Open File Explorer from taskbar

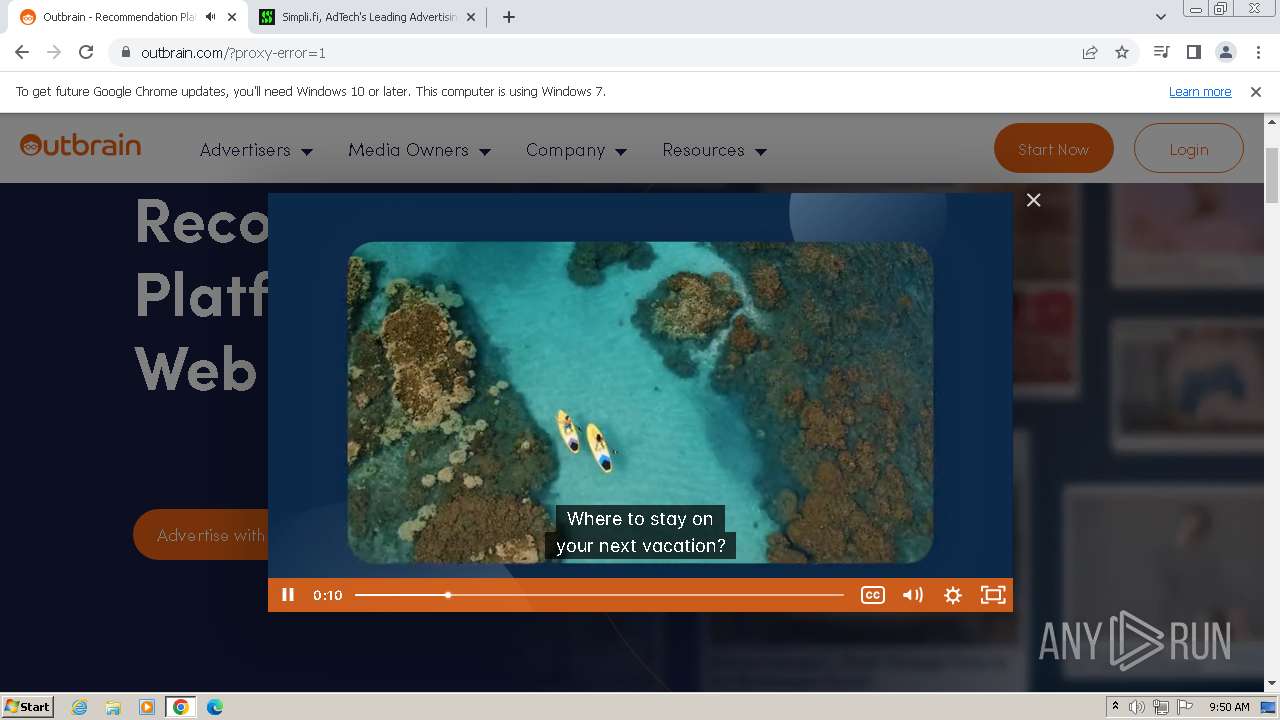tap(113, 707)
